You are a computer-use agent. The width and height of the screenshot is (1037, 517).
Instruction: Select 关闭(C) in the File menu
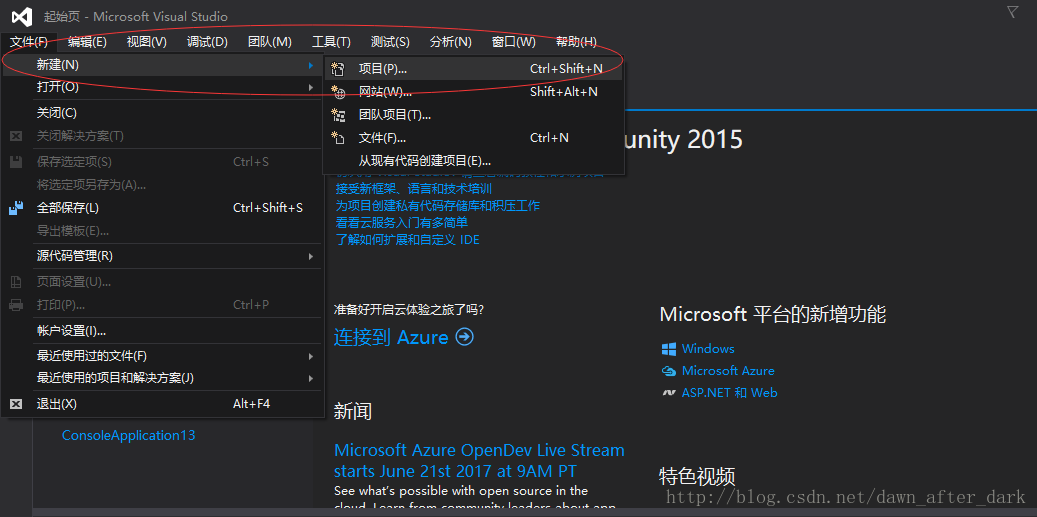(162, 113)
